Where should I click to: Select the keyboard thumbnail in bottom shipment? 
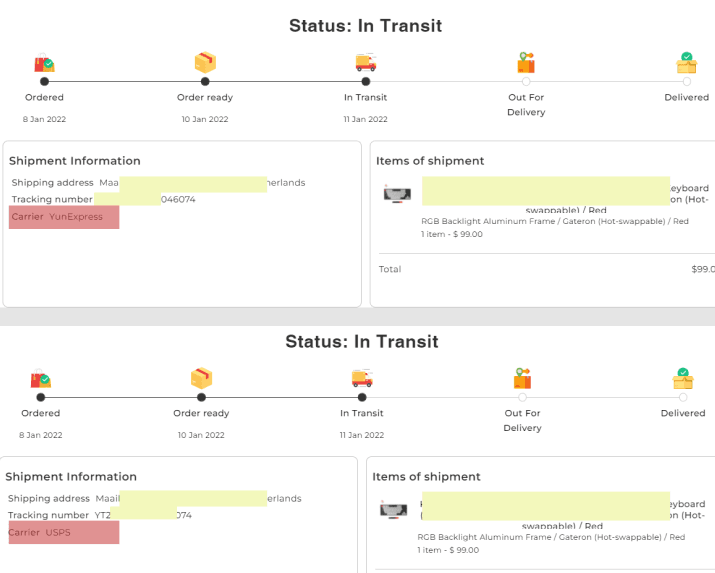click(394, 510)
